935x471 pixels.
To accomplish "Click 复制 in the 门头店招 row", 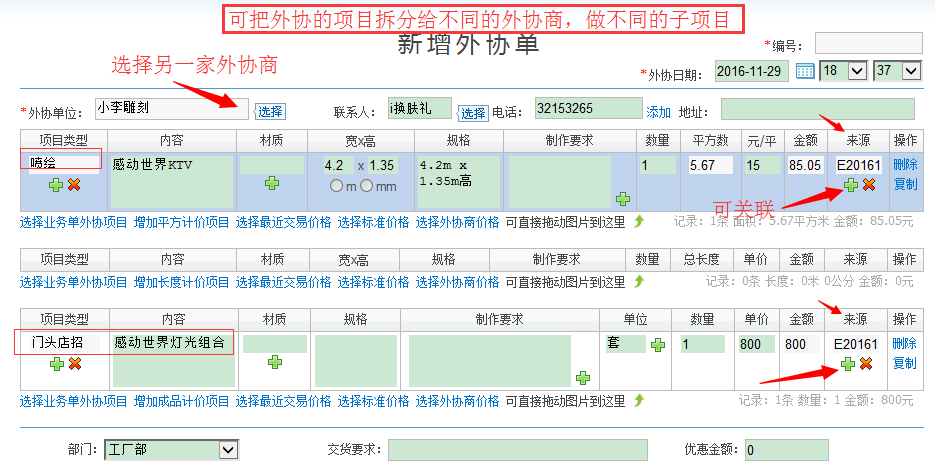I will click(x=904, y=363).
